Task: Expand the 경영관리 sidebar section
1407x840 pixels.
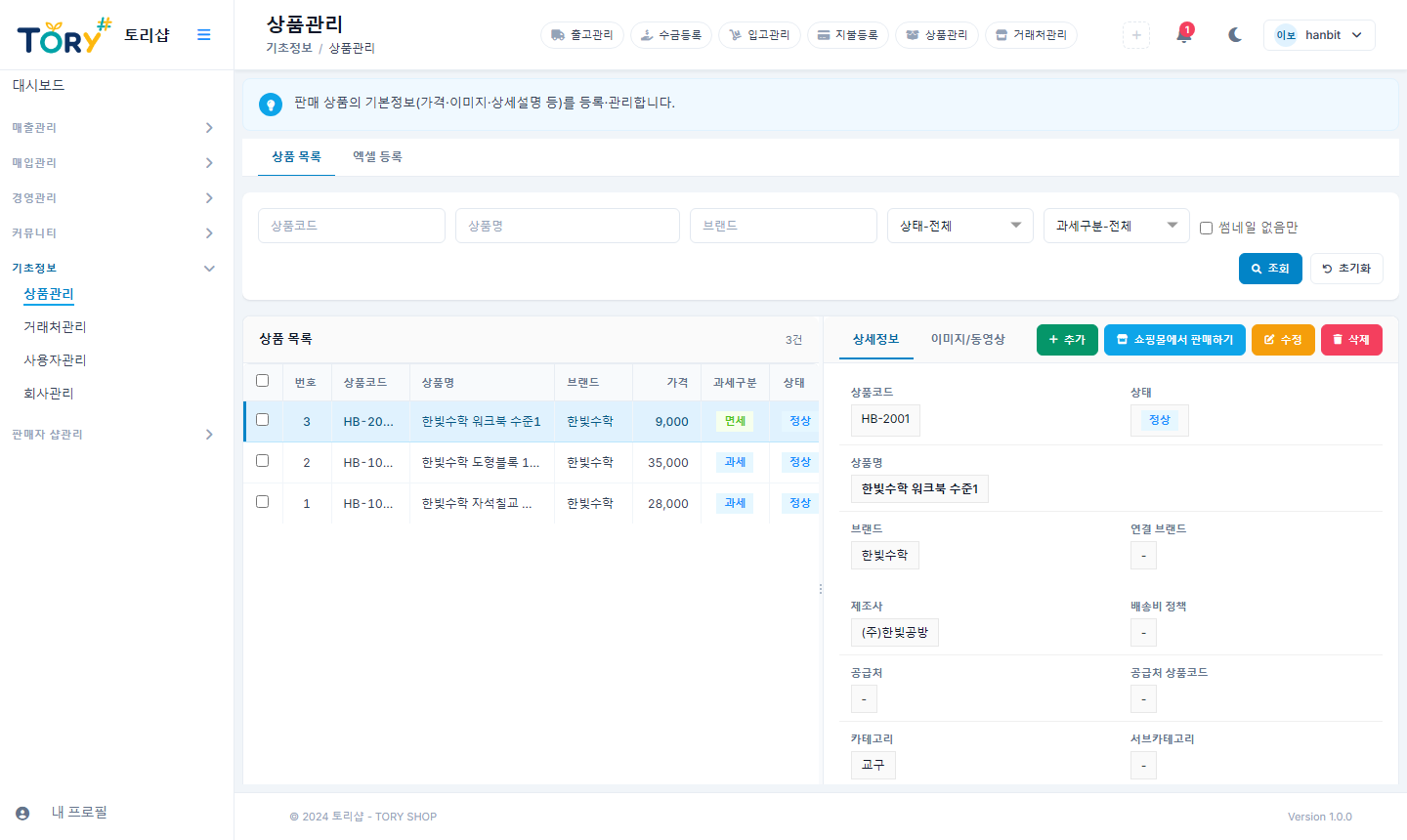Action: 113,198
